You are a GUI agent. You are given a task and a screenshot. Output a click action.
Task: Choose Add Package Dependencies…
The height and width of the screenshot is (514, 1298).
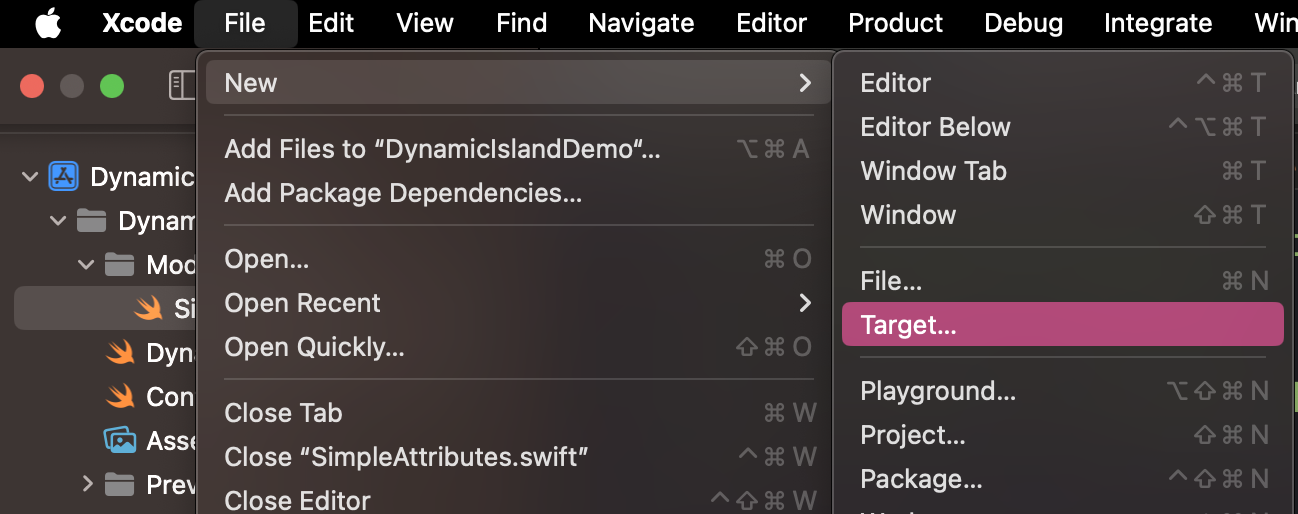(517, 193)
